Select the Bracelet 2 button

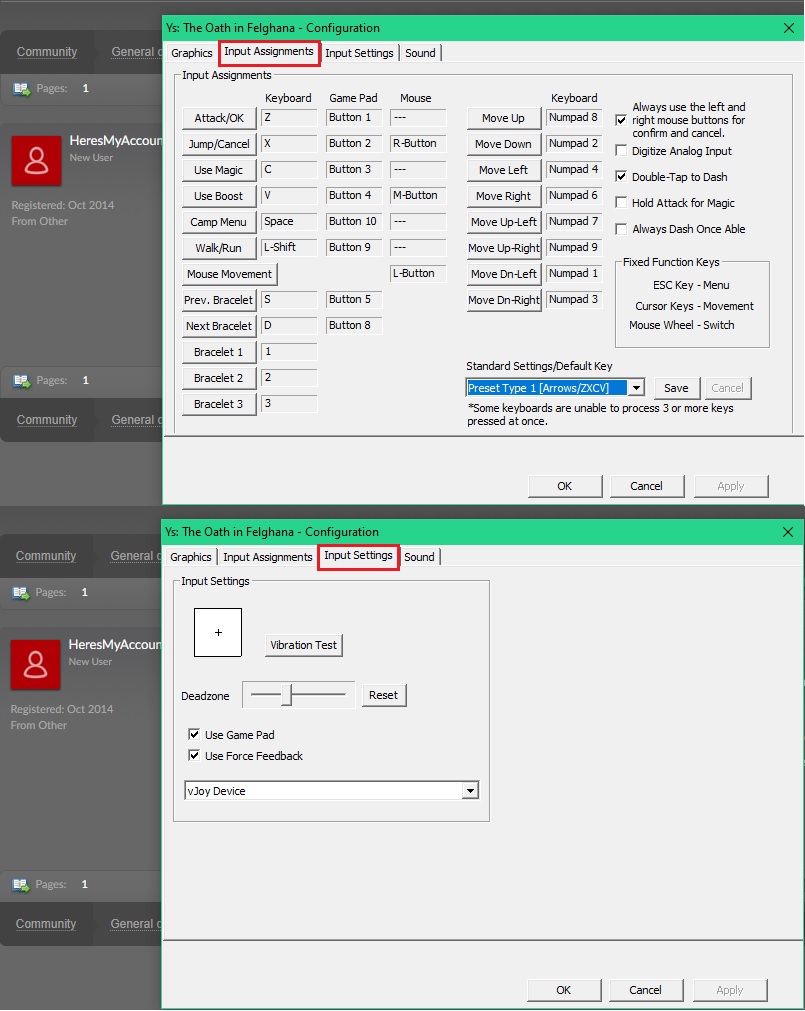(x=219, y=378)
